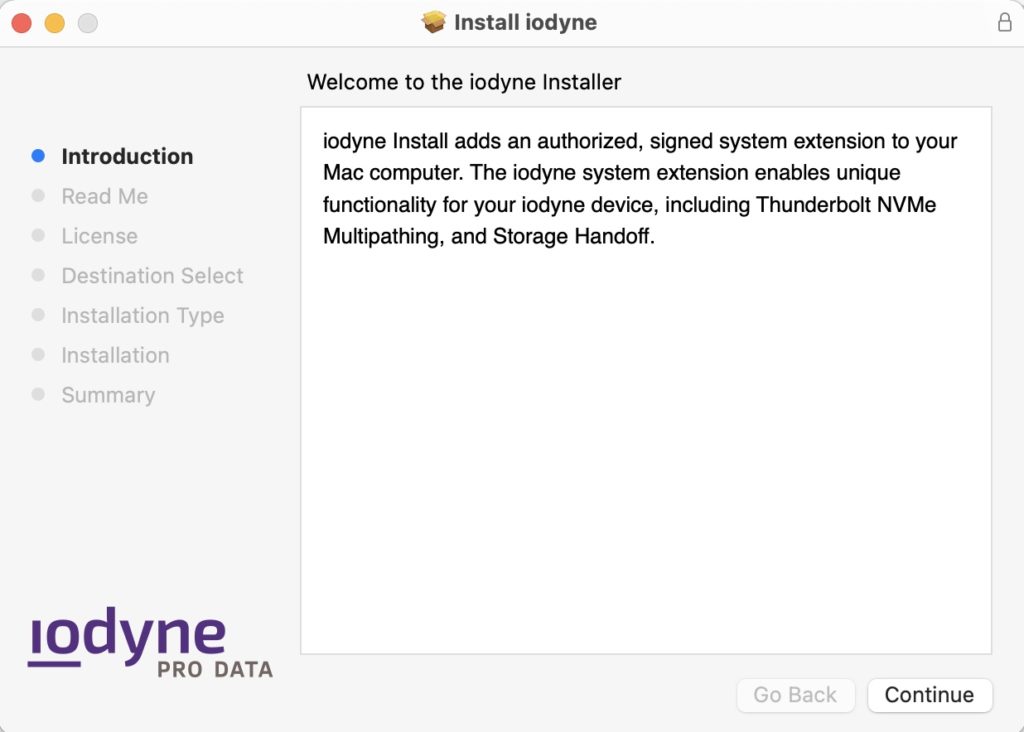Viewport: 1024px width, 732px height.
Task: Go to the Destination Select step
Action: (x=152, y=276)
